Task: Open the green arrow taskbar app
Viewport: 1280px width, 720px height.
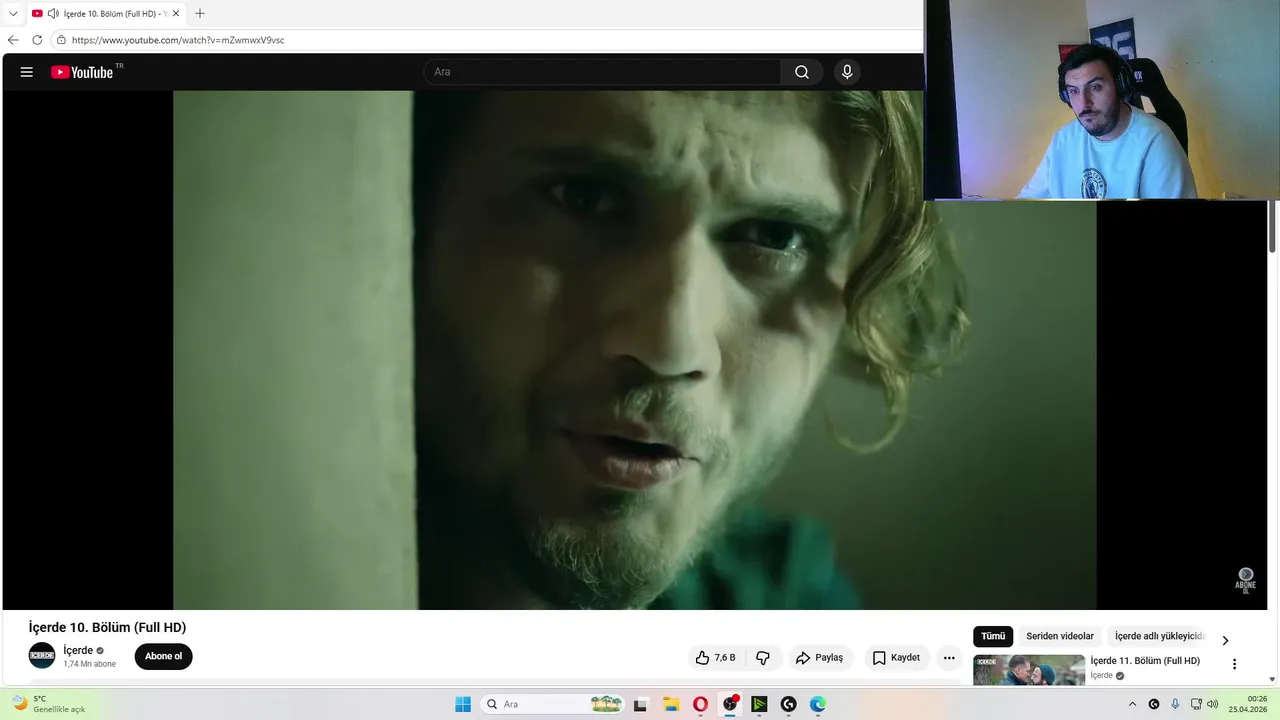Action: (759, 704)
